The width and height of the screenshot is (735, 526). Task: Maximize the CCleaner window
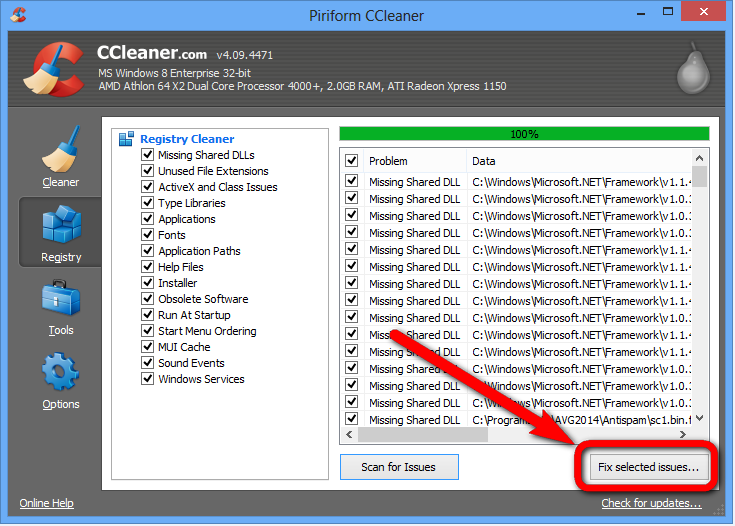(668, 12)
